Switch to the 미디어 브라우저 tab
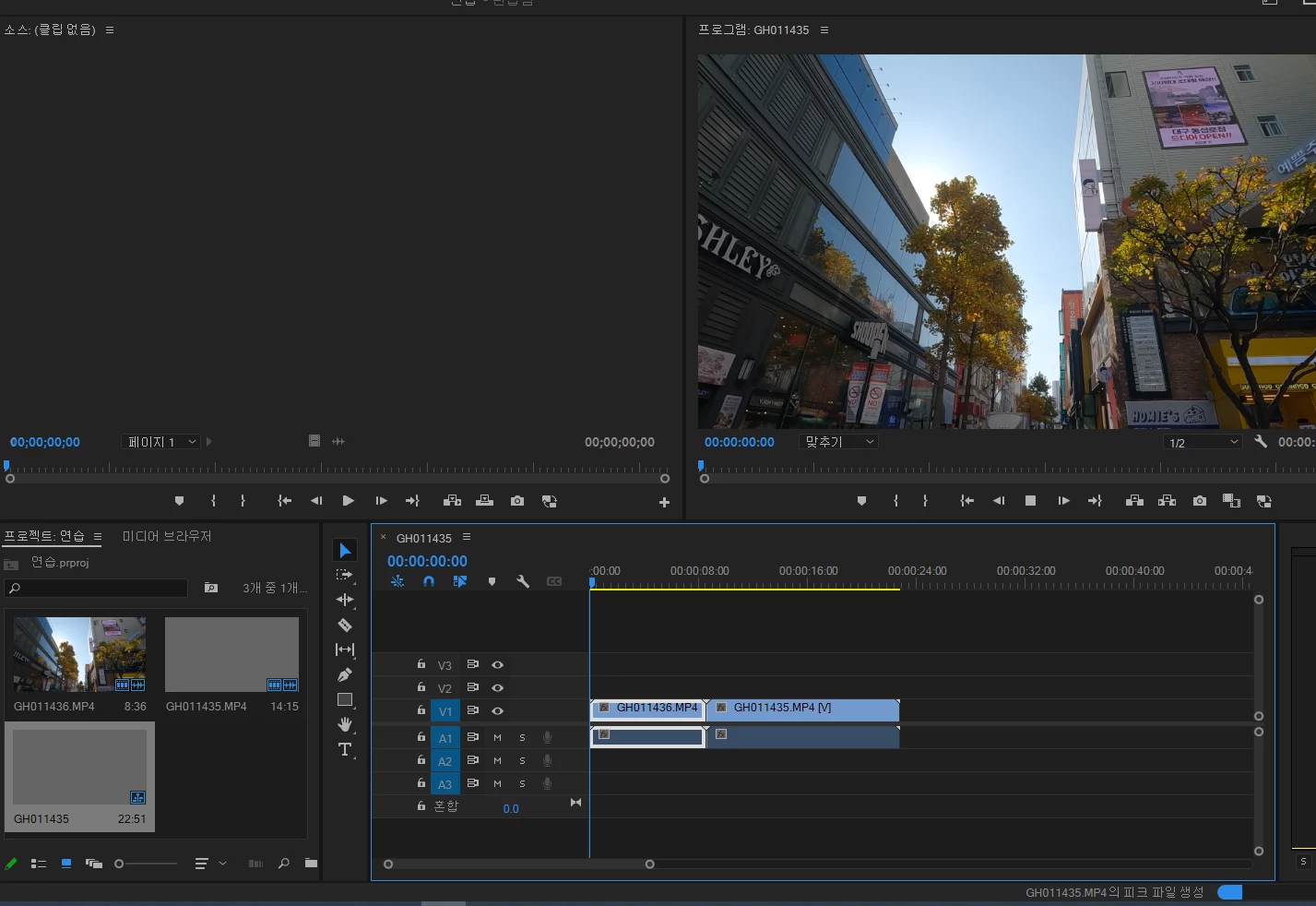 167,536
